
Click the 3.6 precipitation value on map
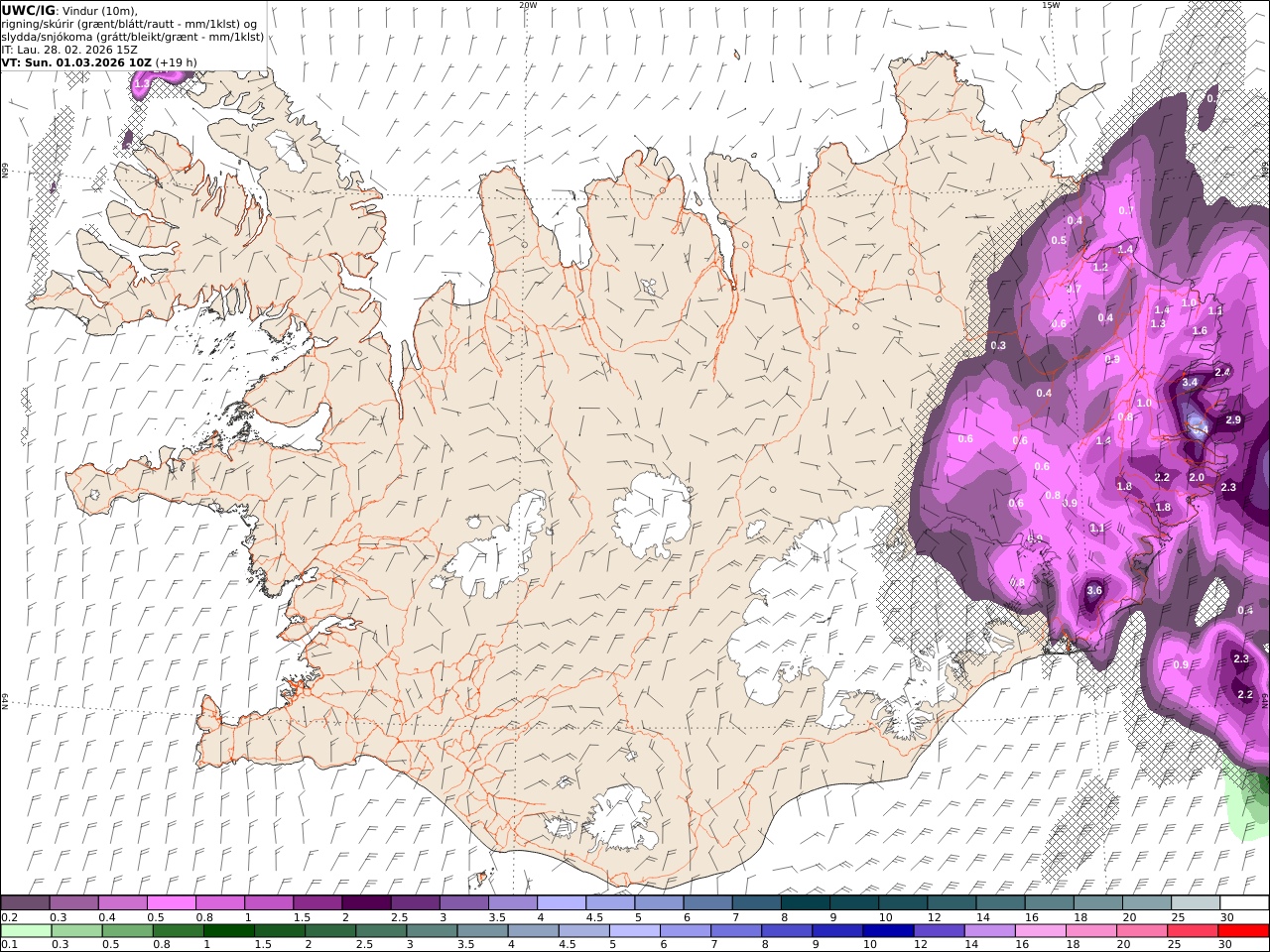(1094, 591)
